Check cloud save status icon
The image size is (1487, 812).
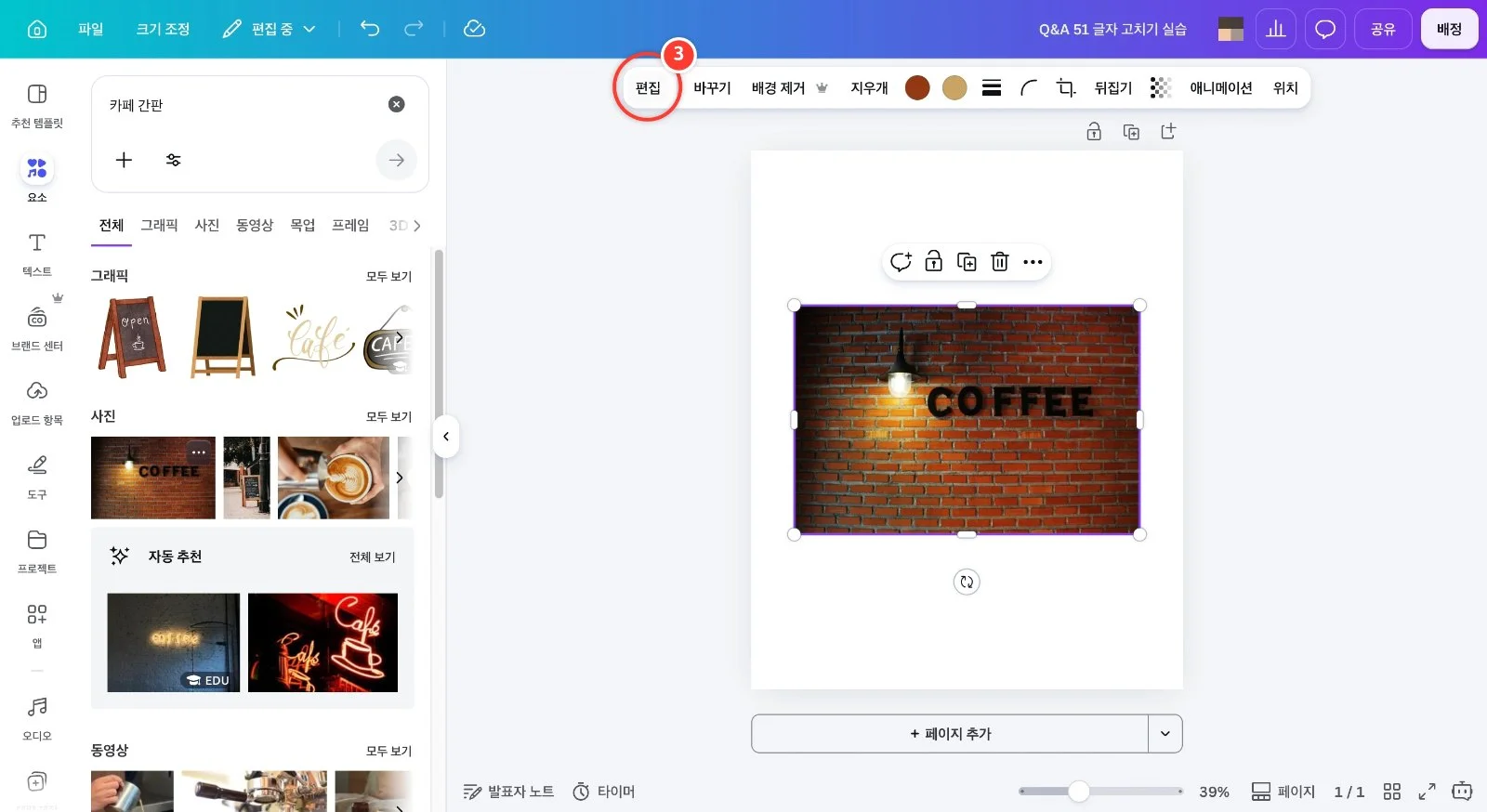tap(474, 29)
